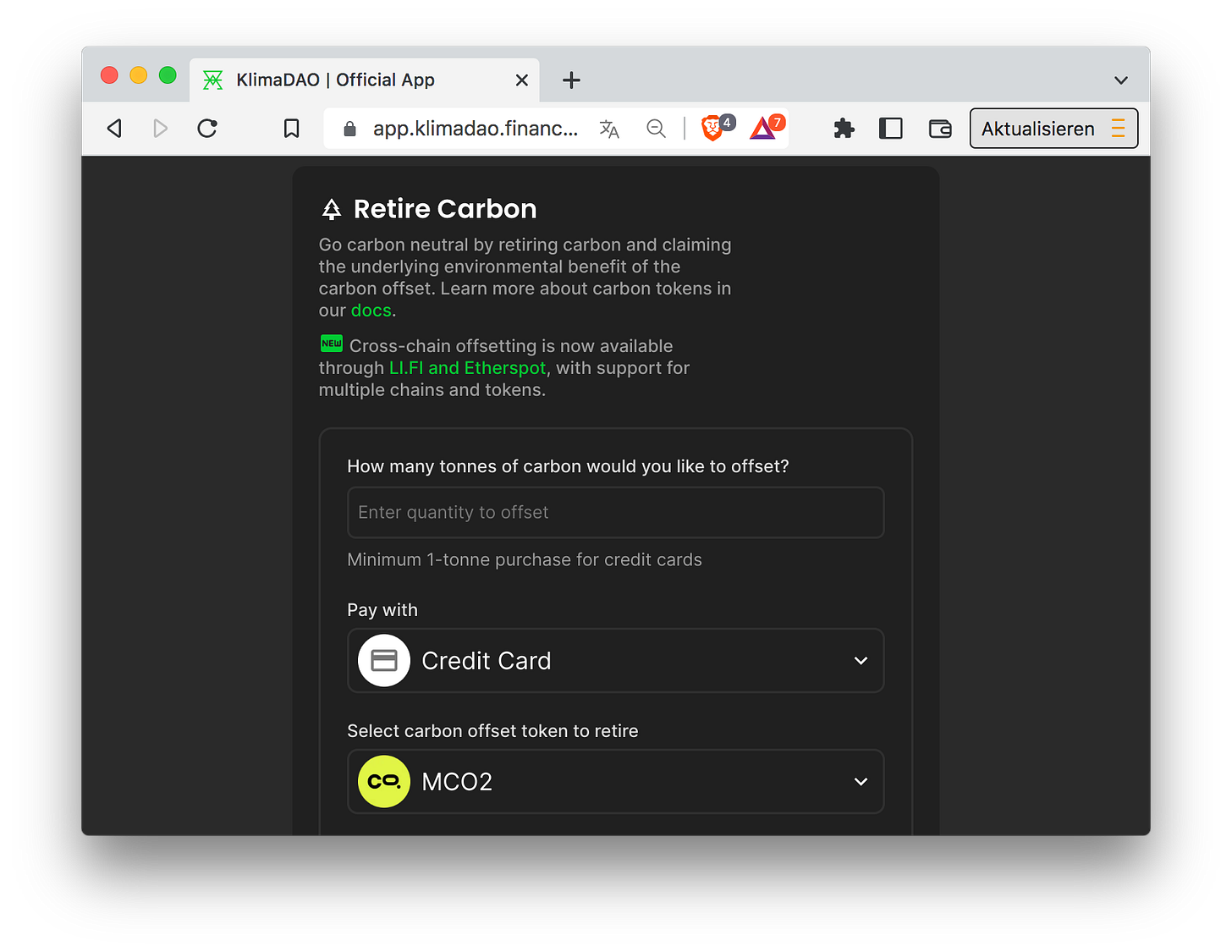
Task: Expand the tab search chevron
Action: coord(1121,80)
